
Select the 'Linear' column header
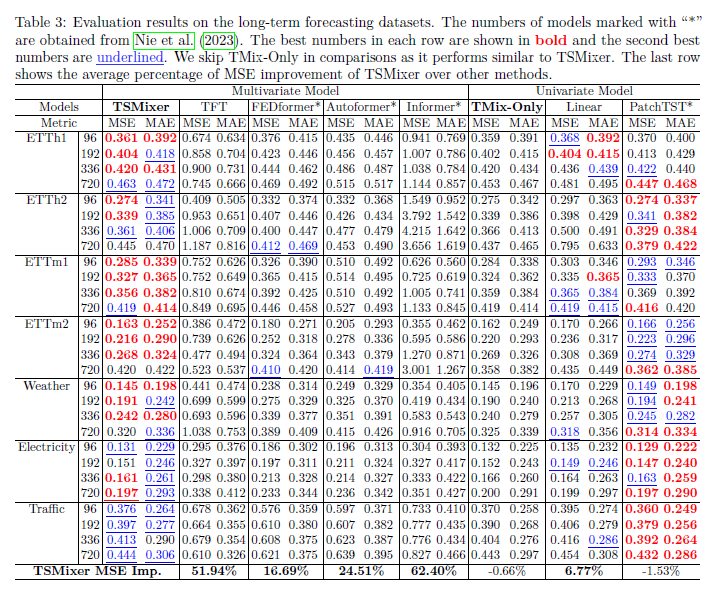(584, 107)
